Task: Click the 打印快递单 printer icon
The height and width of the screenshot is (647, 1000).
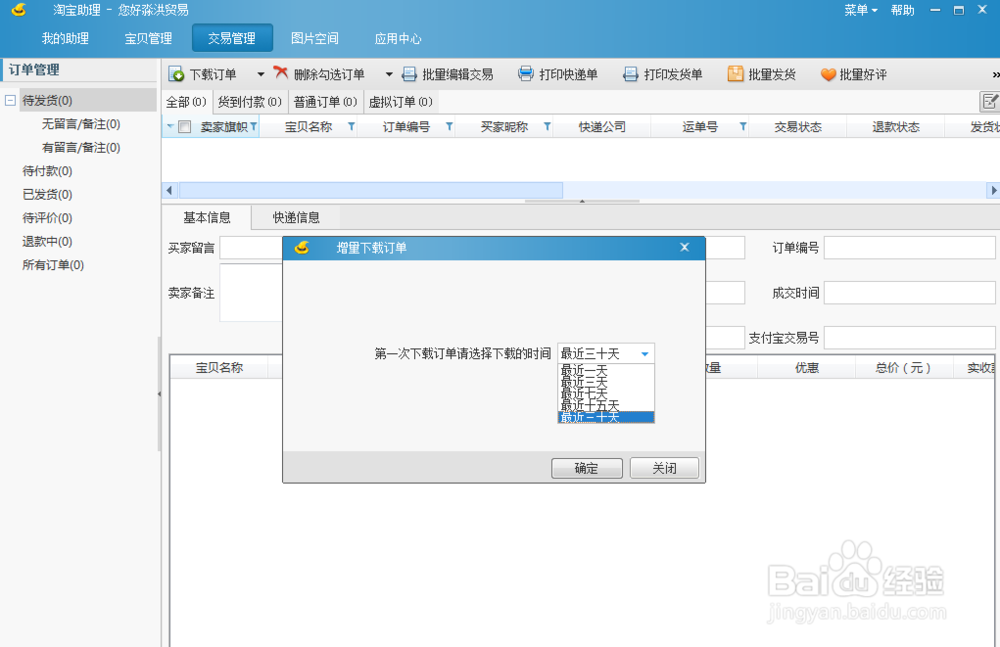Action: 528,74
